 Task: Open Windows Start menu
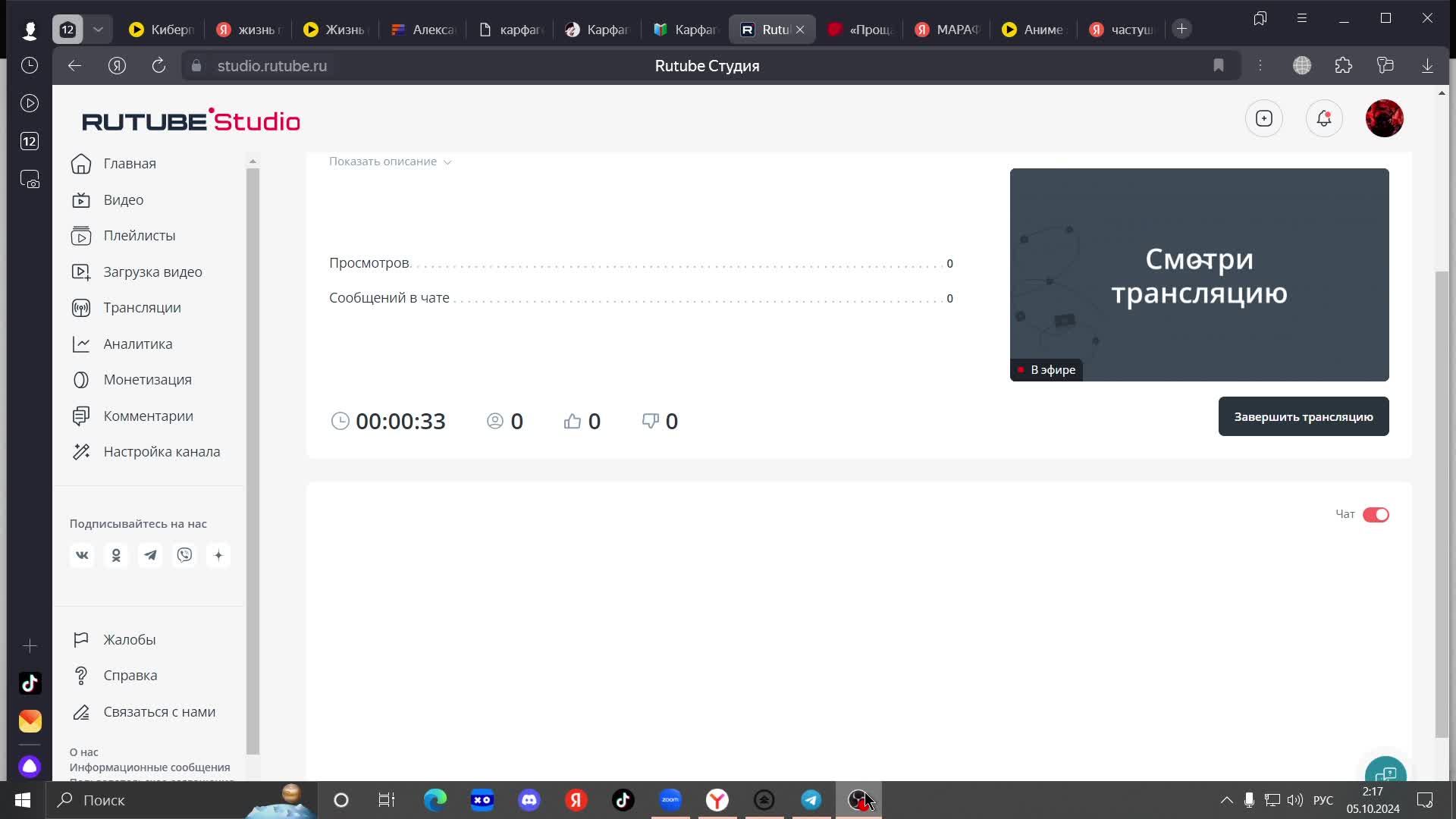[23, 800]
